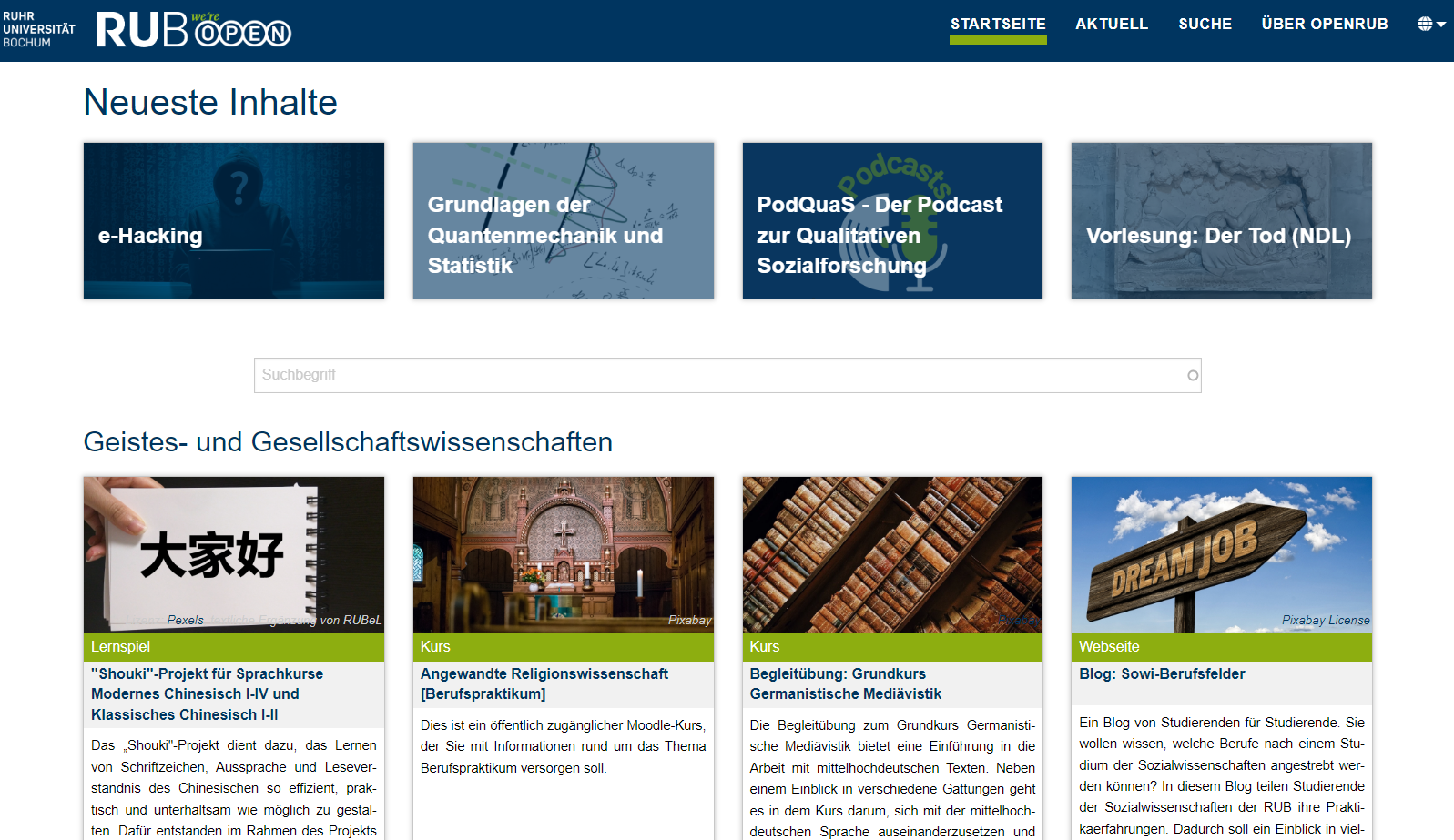The height and width of the screenshot is (840, 1454).
Task: Open the e-Hacking tile
Action: click(234, 220)
